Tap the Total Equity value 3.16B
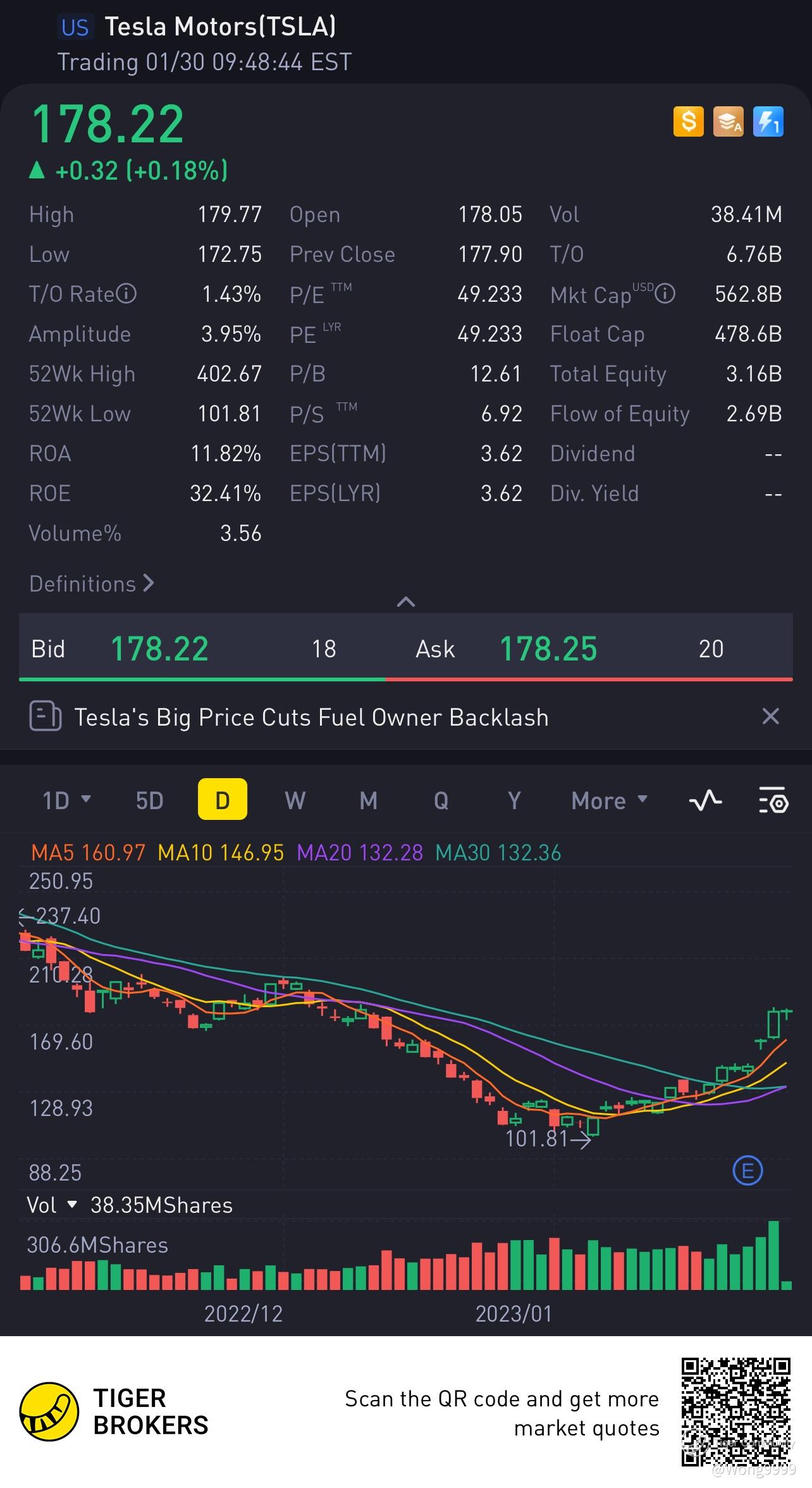 click(x=754, y=374)
